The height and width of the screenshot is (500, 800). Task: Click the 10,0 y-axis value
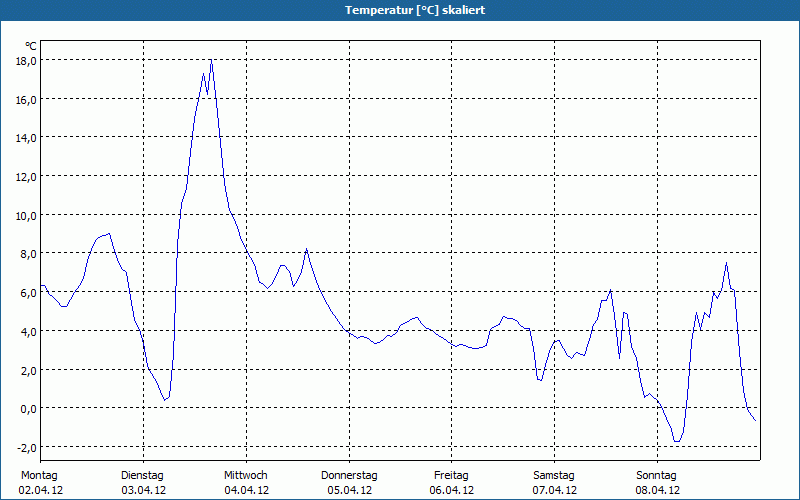pyautogui.click(x=26, y=215)
